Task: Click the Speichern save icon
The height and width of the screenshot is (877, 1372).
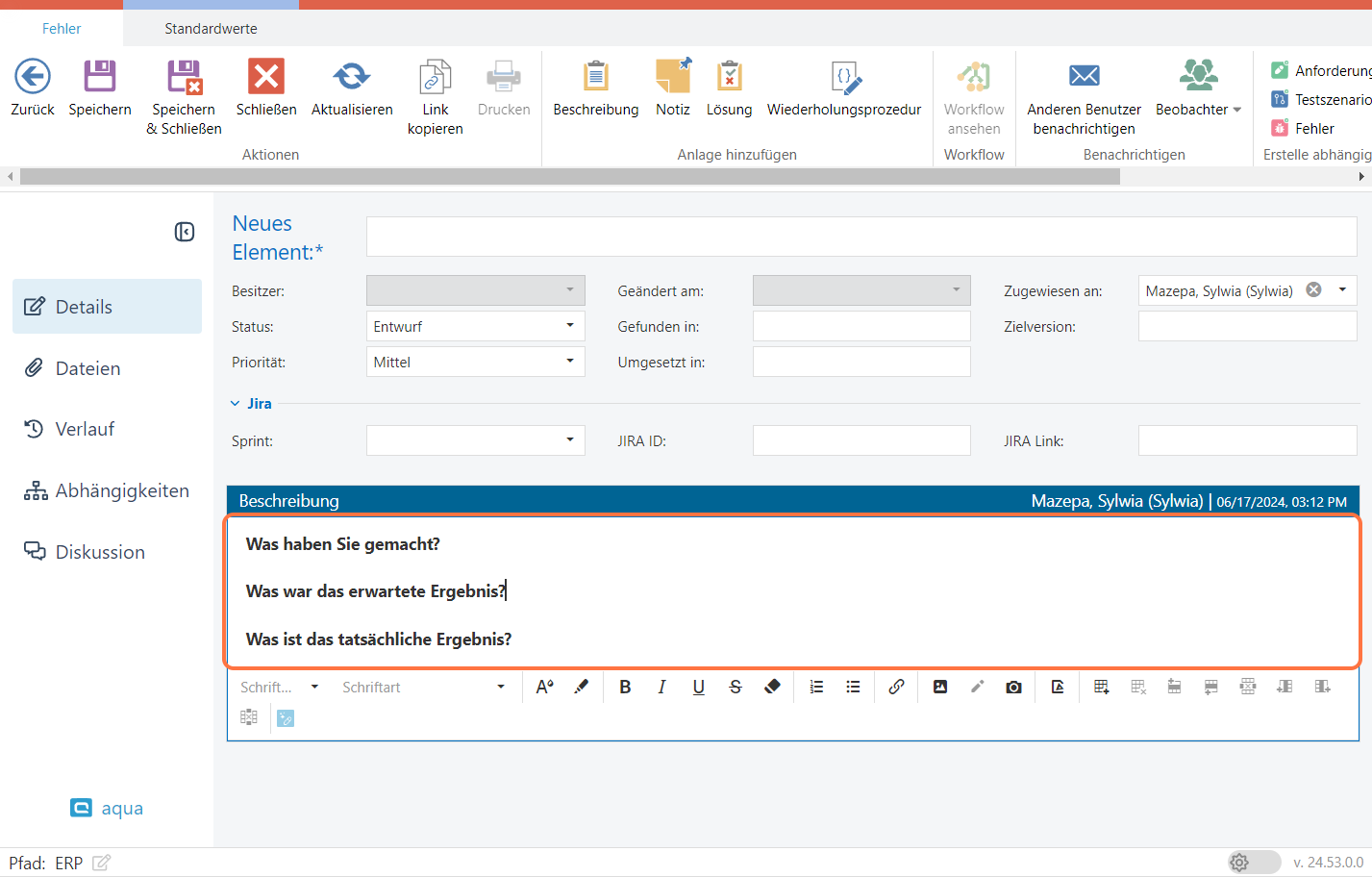Action: click(99, 77)
